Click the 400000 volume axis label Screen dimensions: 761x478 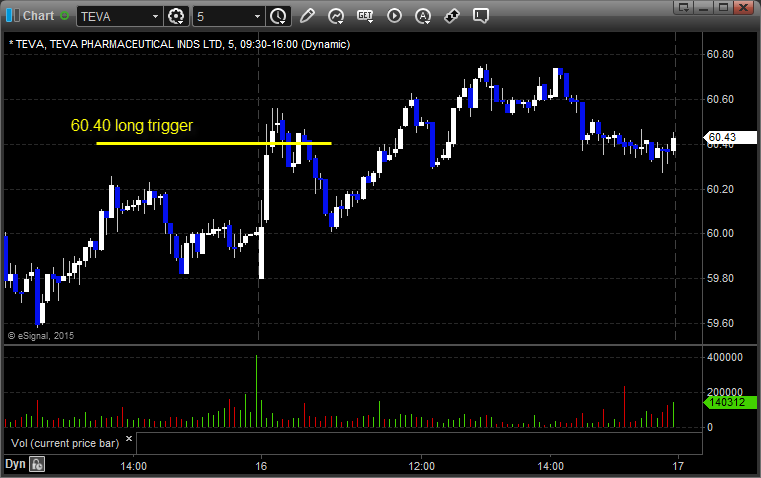[725, 357]
